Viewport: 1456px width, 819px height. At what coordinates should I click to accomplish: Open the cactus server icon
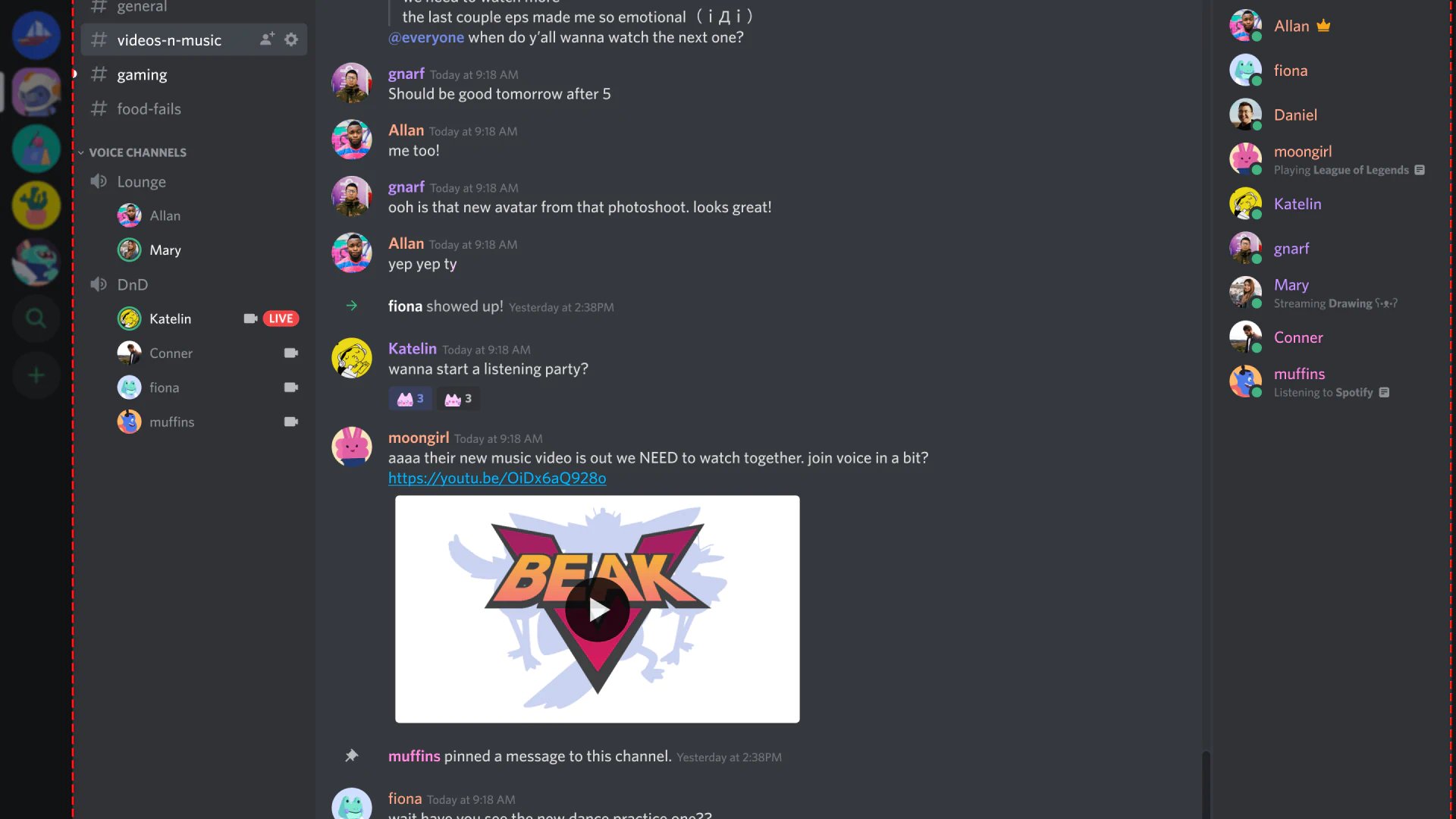[36, 205]
